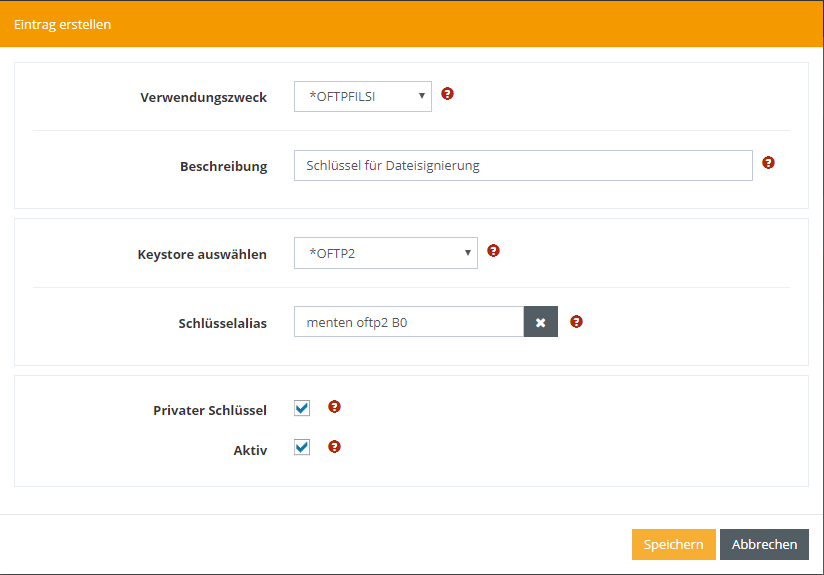Image resolution: width=824 pixels, height=575 pixels.
Task: Click help icon beside Beschreibung field
Action: coord(768,163)
